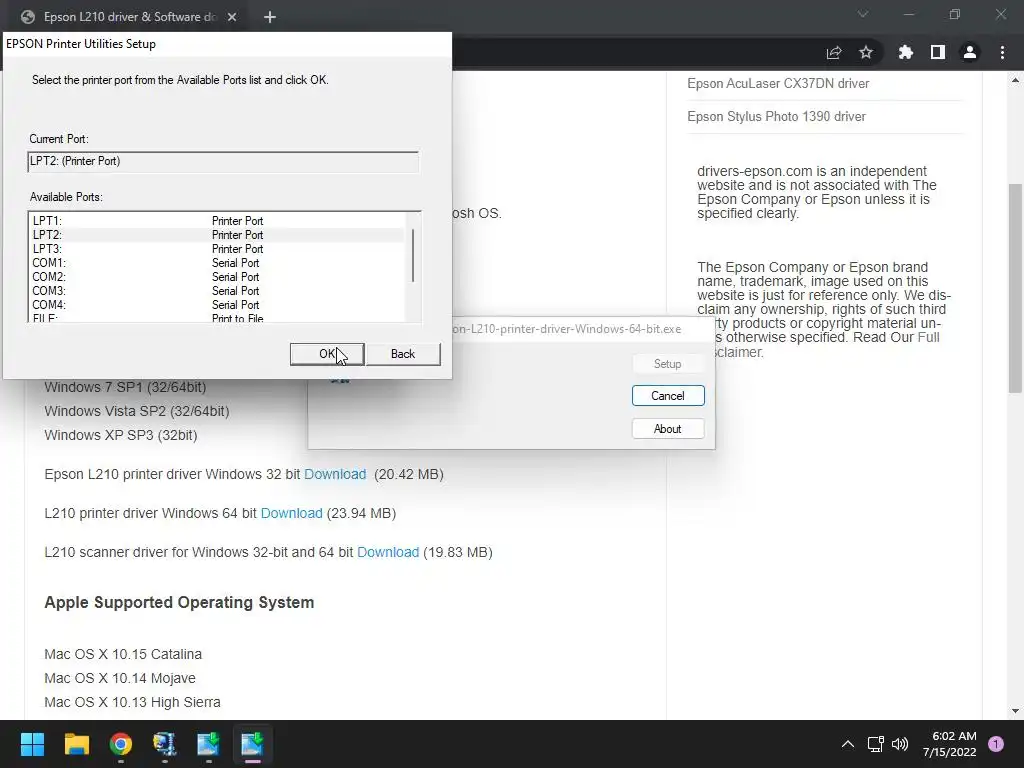
Task: Select COM2: Serial Port in Available Ports
Action: tap(218, 277)
